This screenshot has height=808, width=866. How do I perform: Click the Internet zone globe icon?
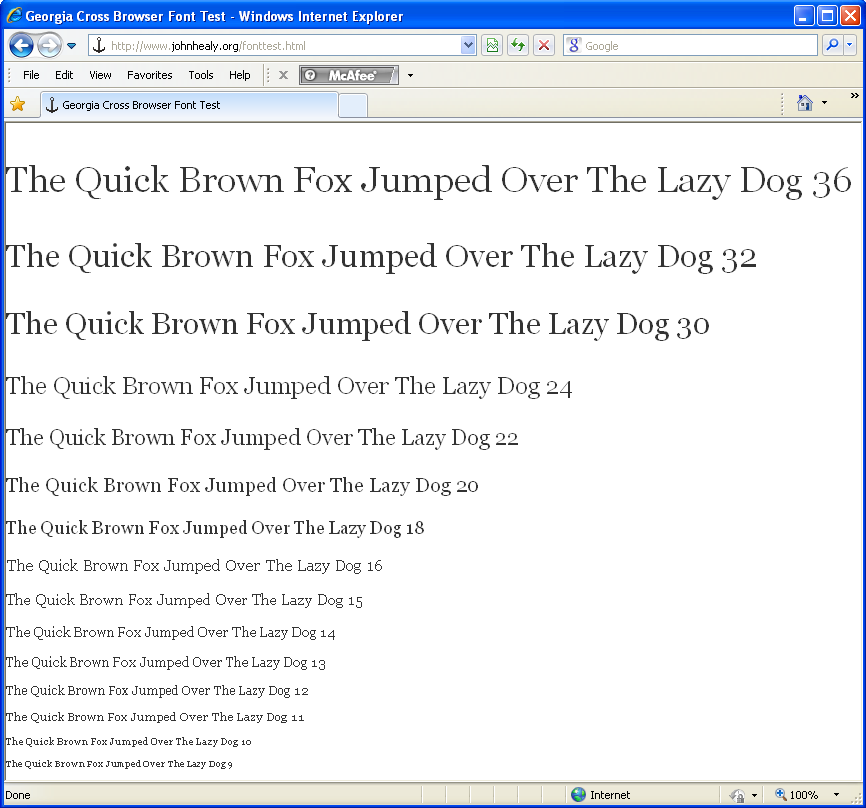[578, 795]
